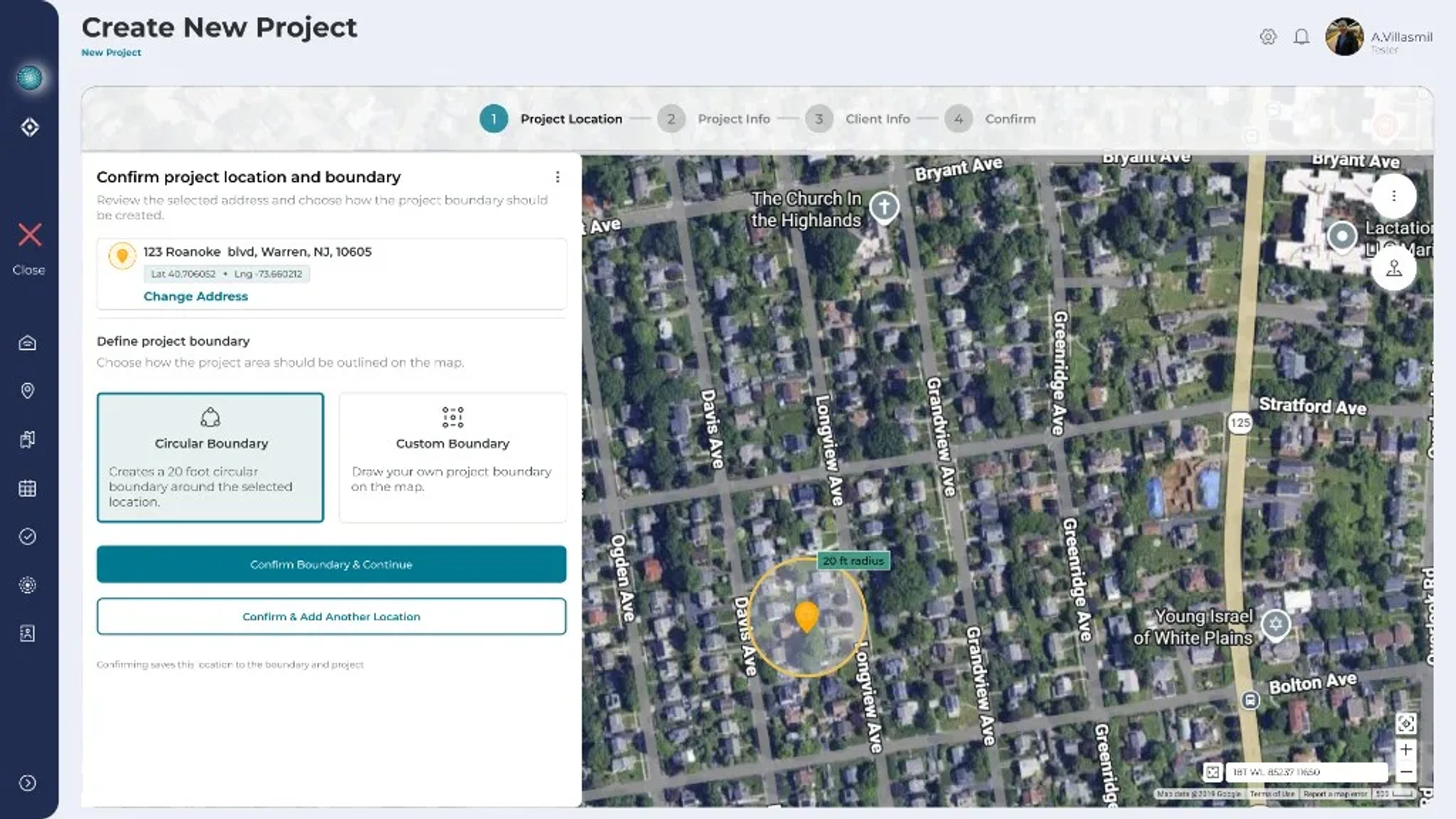Screen dimensions: 1456x819
Task: Open the calendar grid sidebar icon
Action: point(28,488)
